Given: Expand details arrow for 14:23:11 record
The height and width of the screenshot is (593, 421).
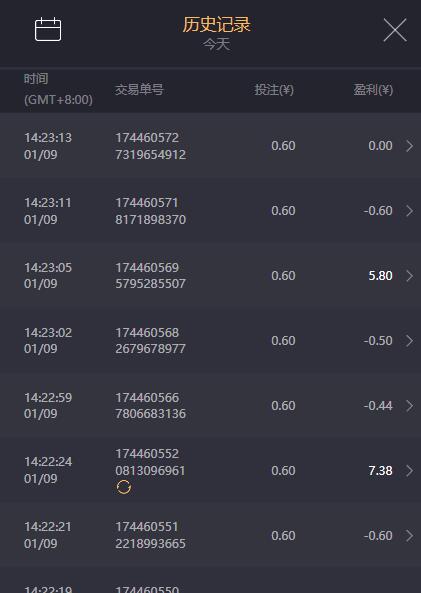Looking at the screenshot, I should [409, 211].
